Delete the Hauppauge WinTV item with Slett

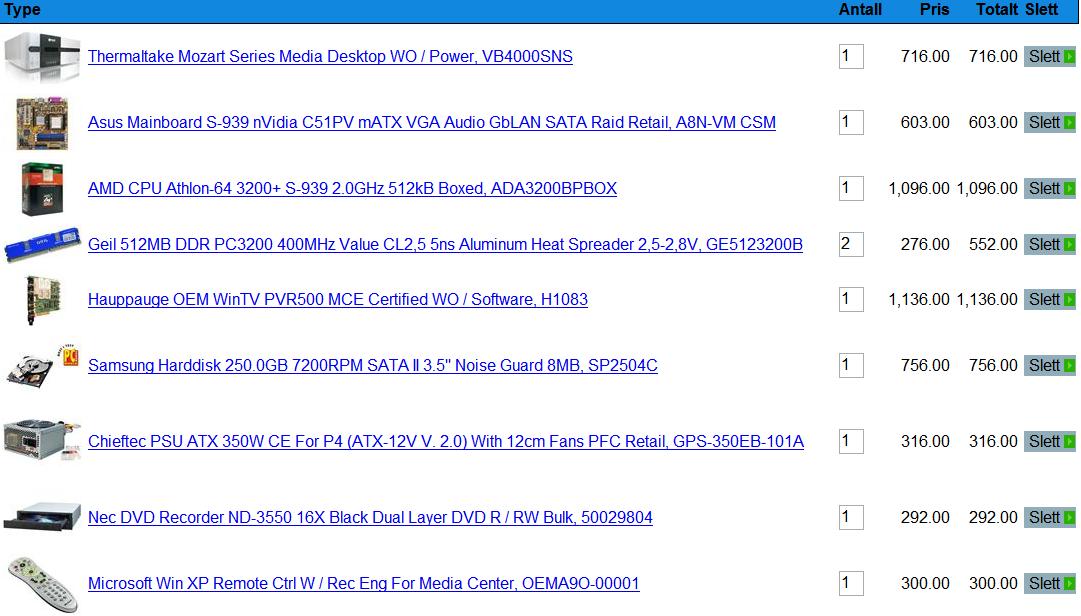click(x=1049, y=300)
